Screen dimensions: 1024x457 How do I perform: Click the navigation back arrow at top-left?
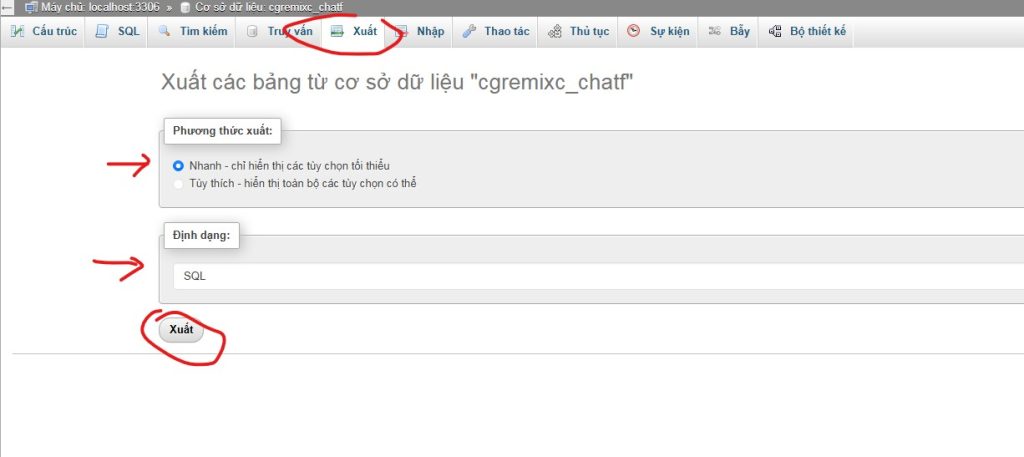(7, 7)
